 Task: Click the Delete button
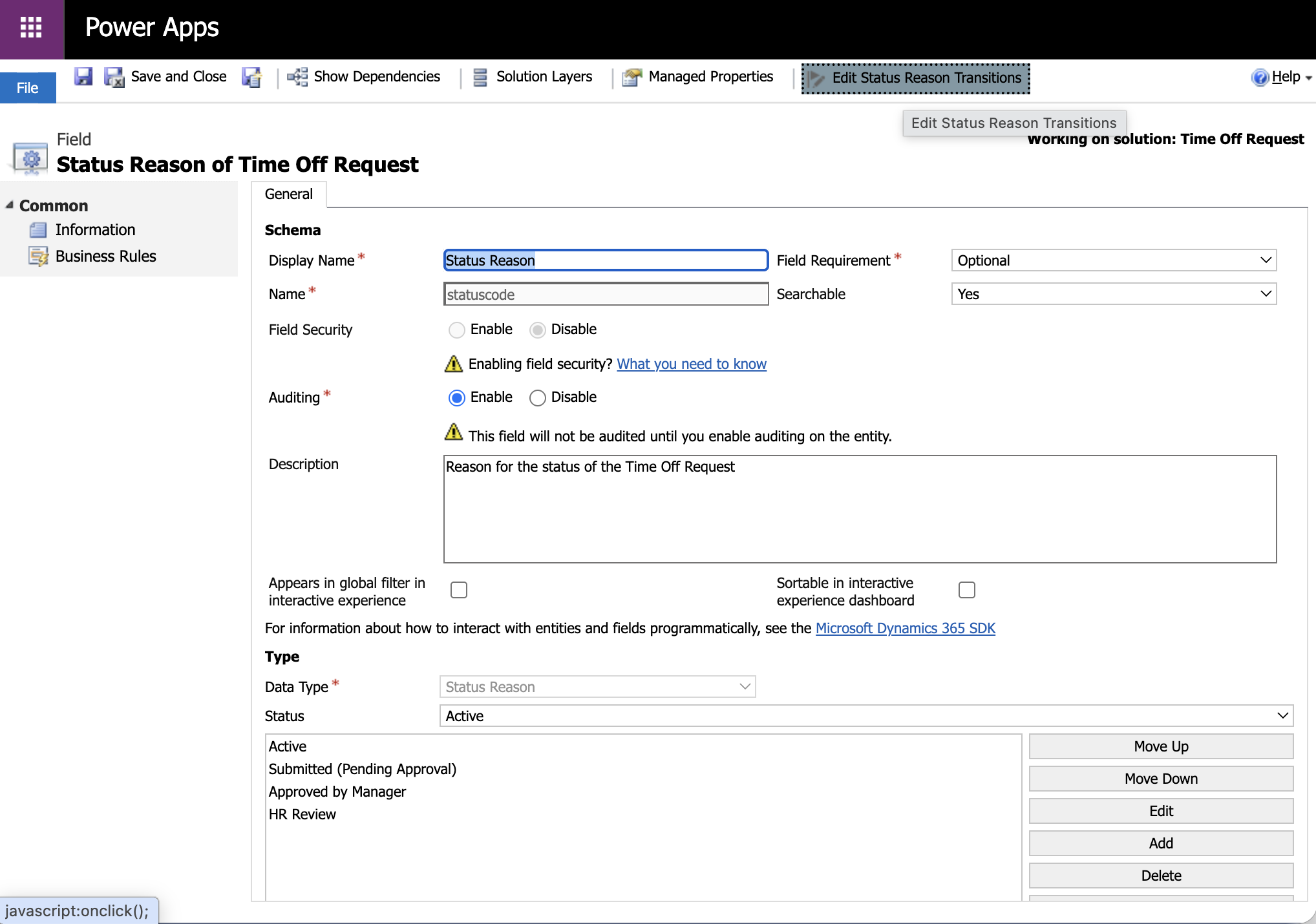[x=1161, y=876]
